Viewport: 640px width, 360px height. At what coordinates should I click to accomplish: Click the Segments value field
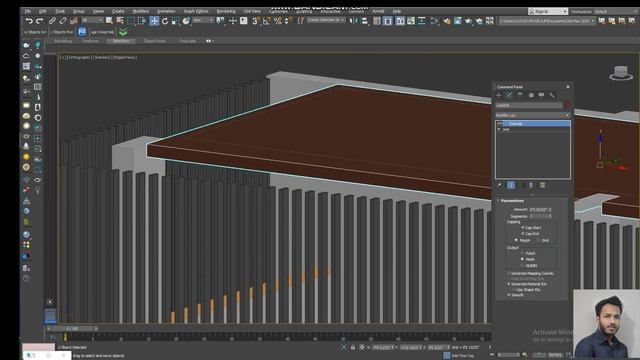tap(539, 216)
